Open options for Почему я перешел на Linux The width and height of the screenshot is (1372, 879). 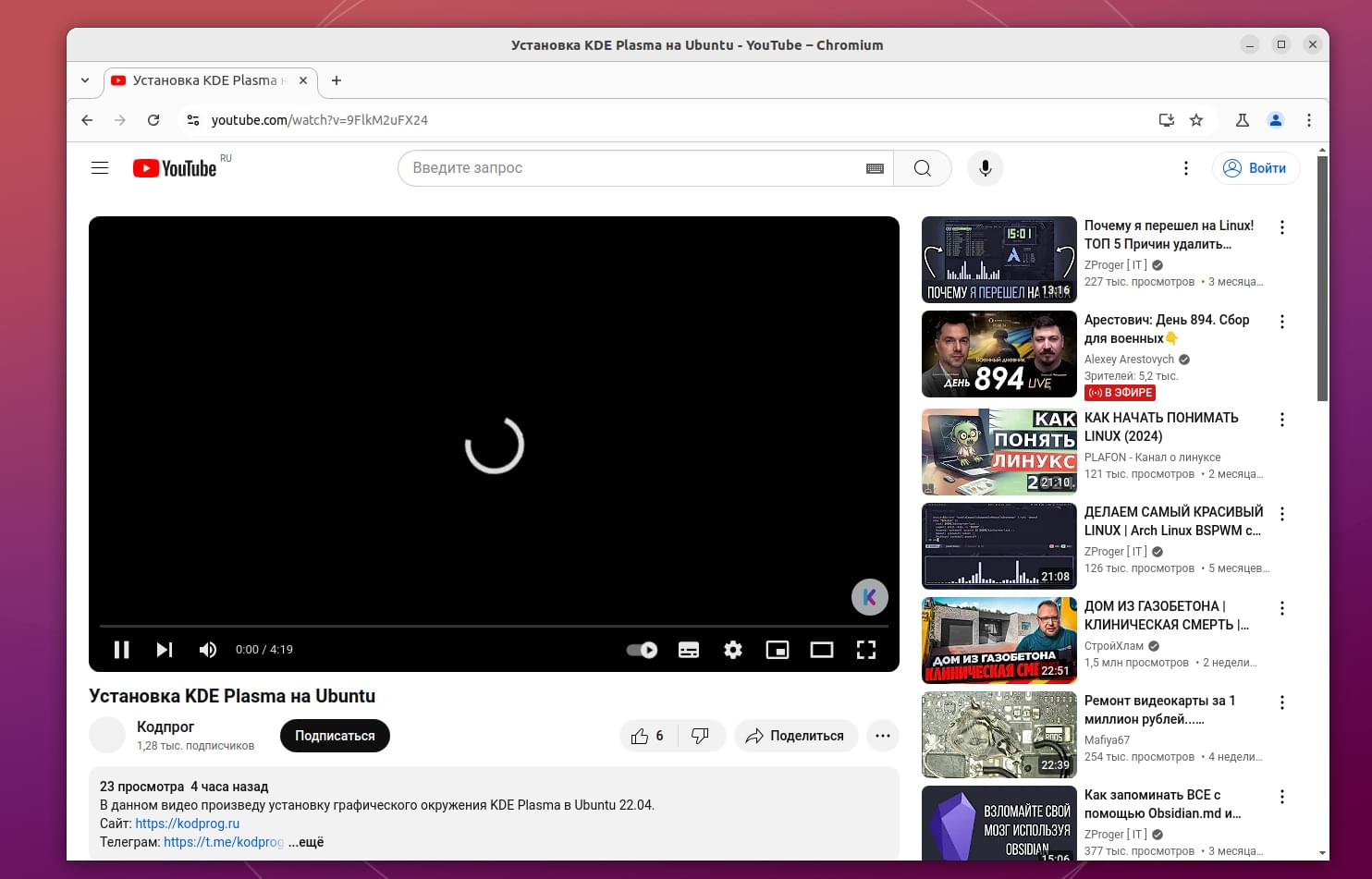pyautogui.click(x=1282, y=227)
